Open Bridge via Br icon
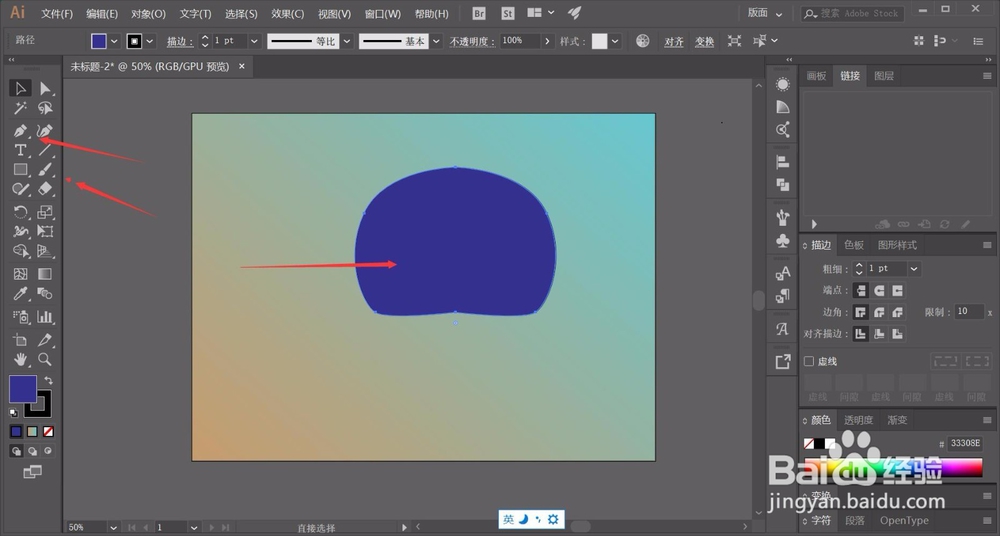This screenshot has height=536, width=1000. 478,13
